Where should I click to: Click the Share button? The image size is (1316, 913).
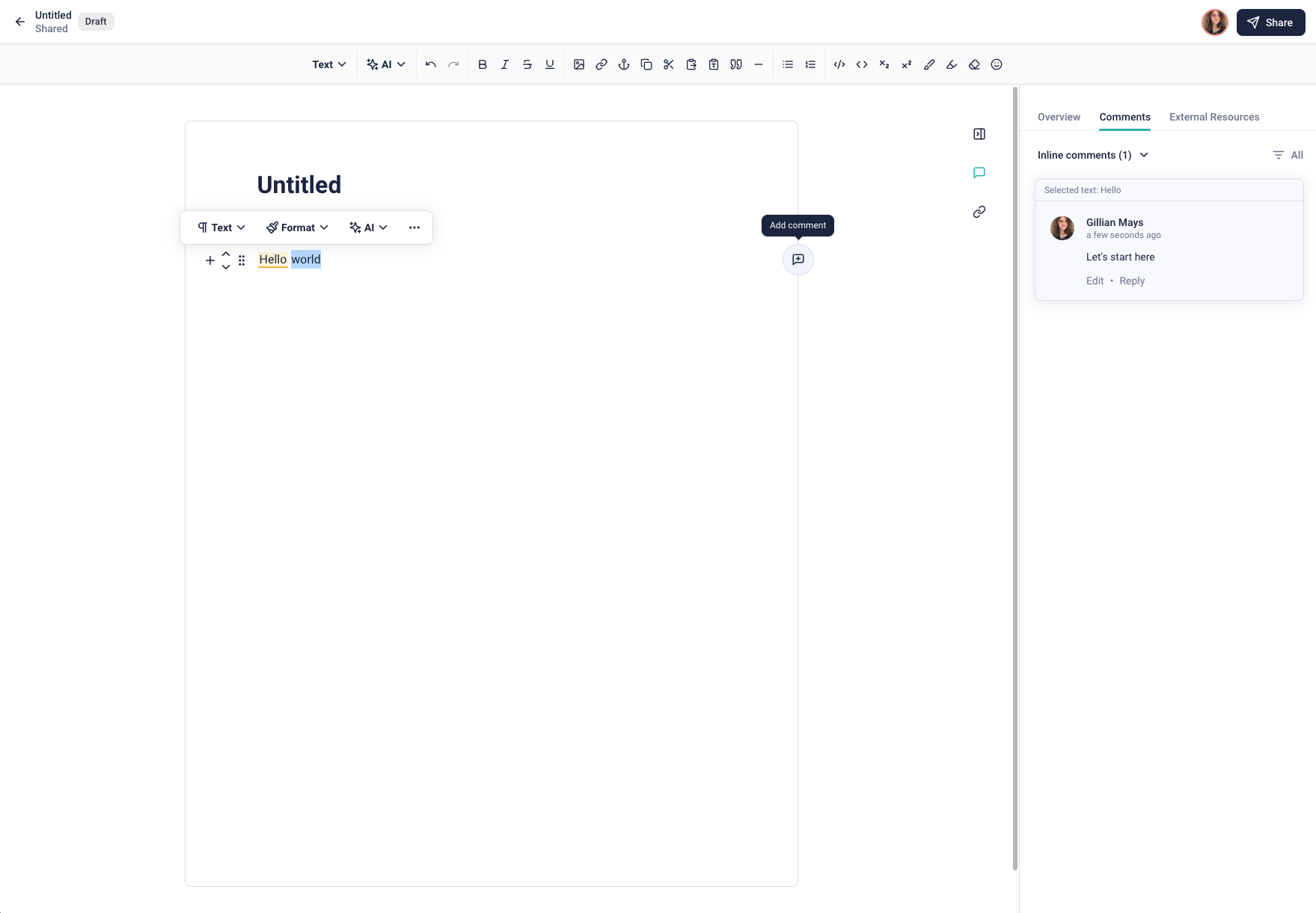[x=1270, y=22]
